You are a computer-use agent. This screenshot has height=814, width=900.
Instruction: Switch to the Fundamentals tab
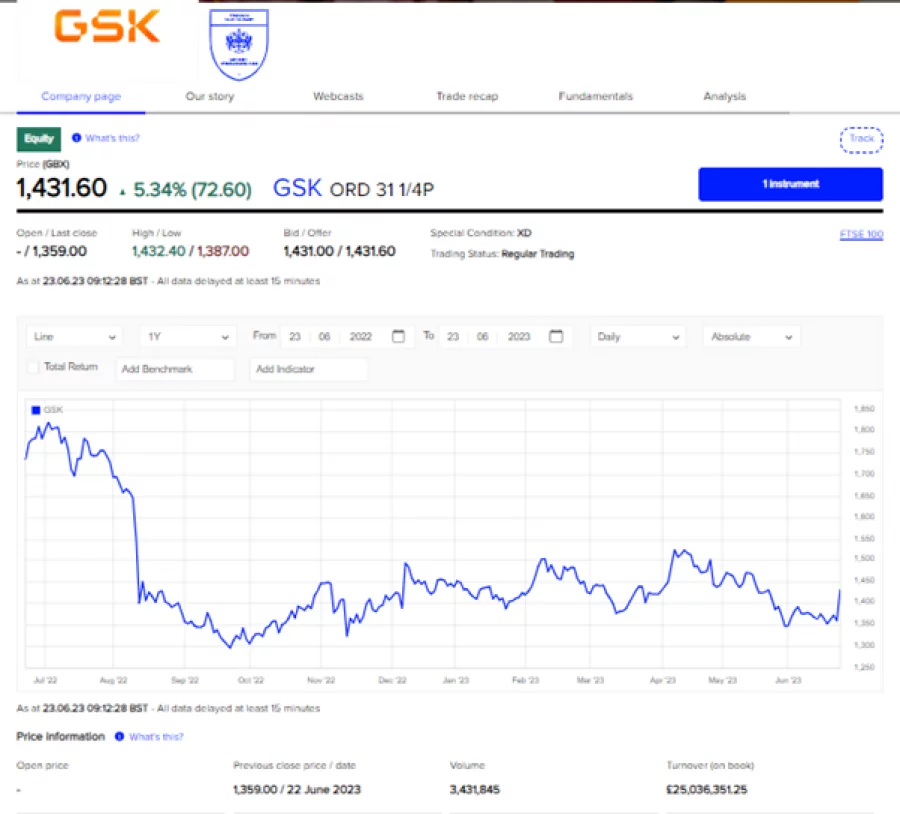click(595, 96)
